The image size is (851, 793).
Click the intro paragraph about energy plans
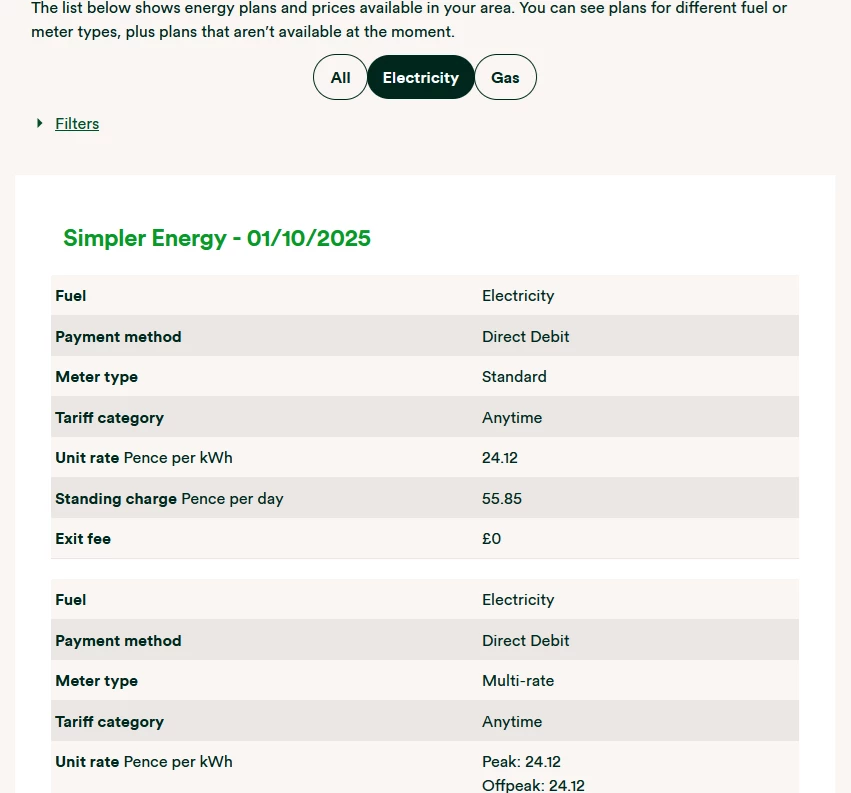click(x=409, y=20)
